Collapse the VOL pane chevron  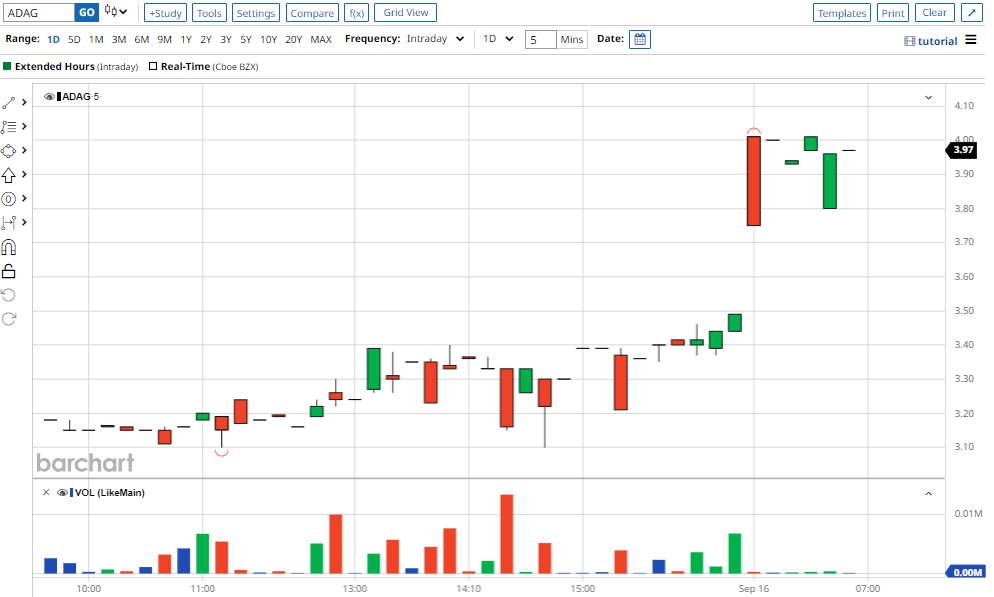pyautogui.click(x=928, y=494)
